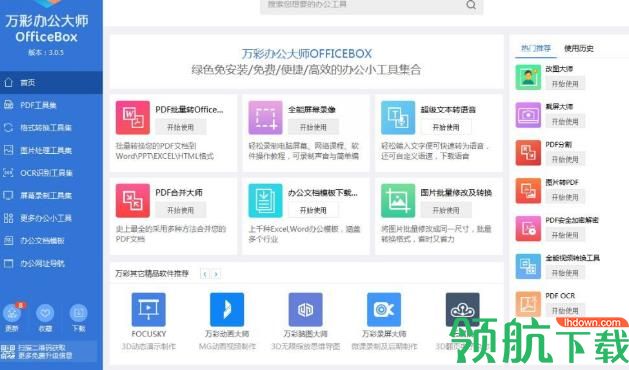Click the PDF安全加密解密 icon
Screen dimensions: 629x370
(x=528, y=228)
